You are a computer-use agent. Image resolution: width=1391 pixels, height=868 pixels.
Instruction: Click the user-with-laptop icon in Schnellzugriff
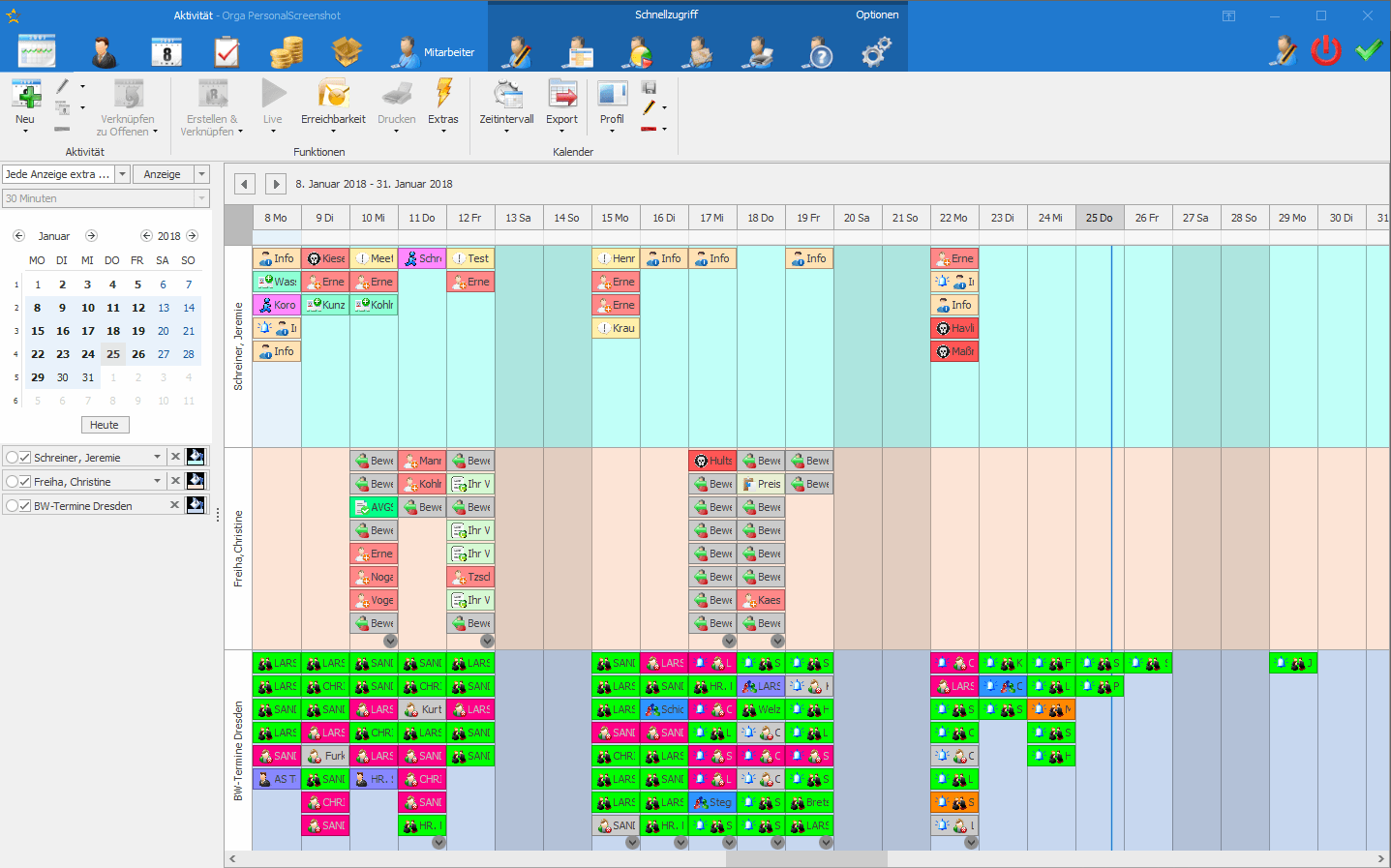coord(758,52)
